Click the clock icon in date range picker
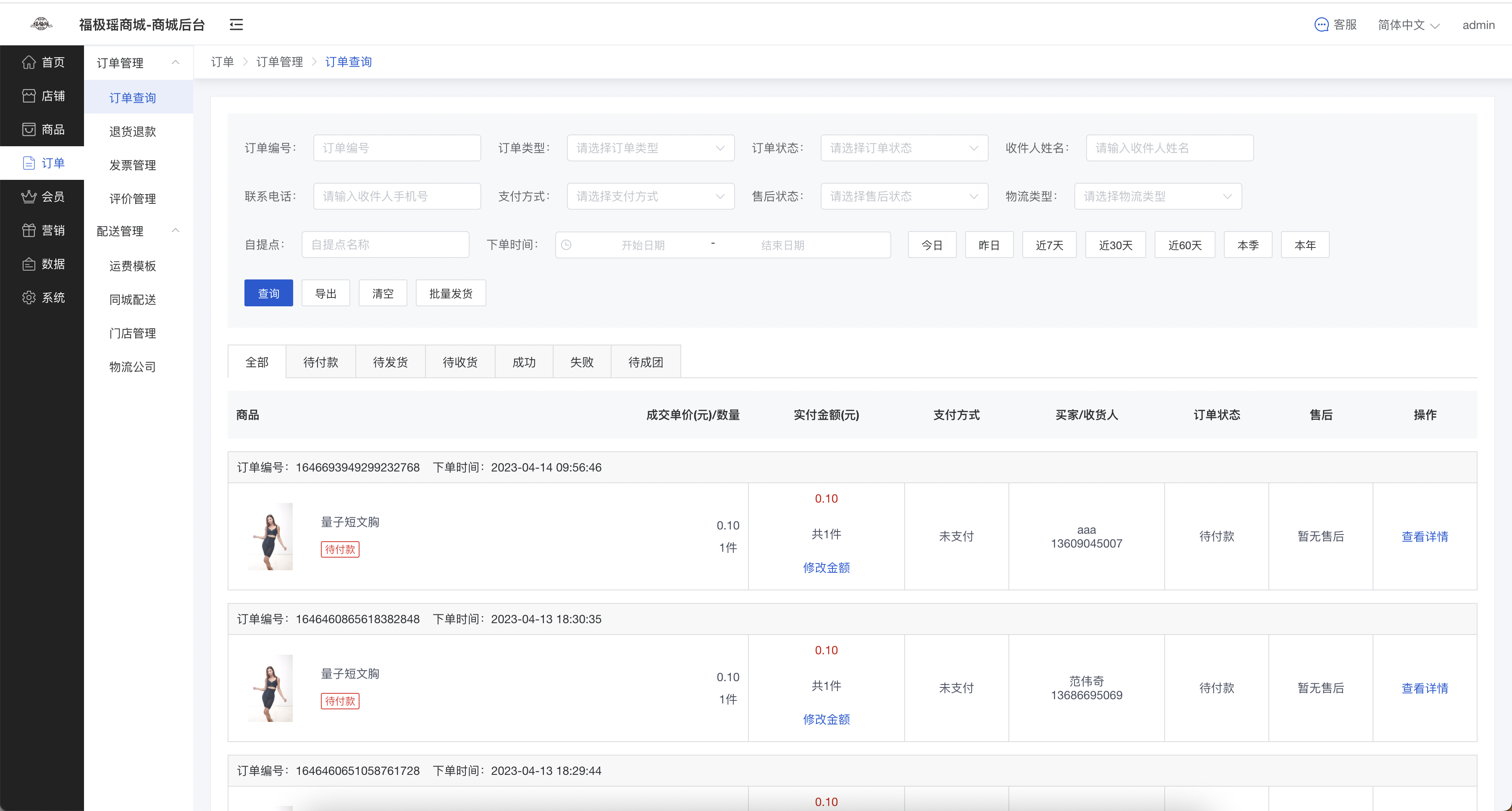Image resolution: width=1512 pixels, height=811 pixels. pyautogui.click(x=566, y=245)
